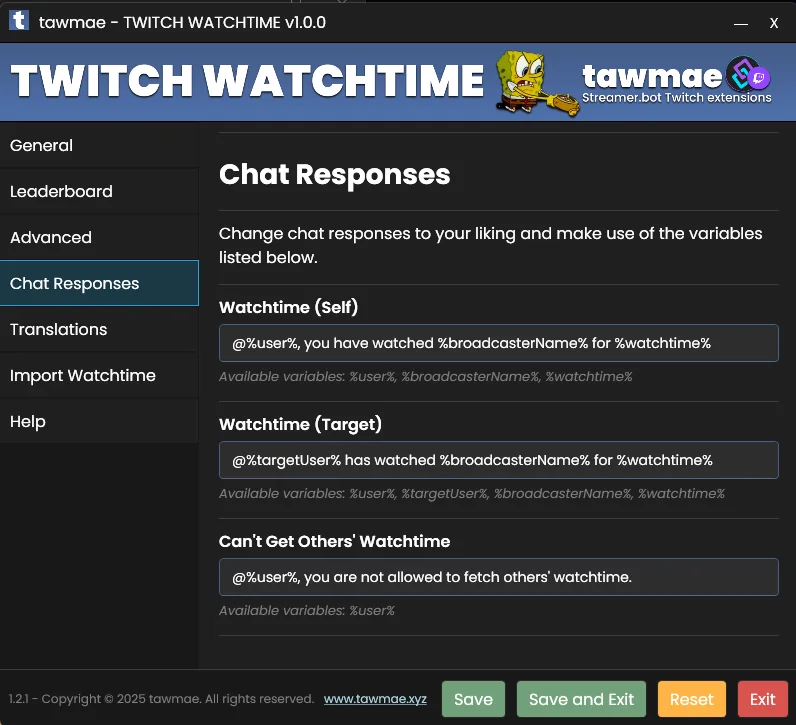This screenshot has height=725, width=796.
Task: Click the SpongeBob image in the banner
Action: (x=536, y=83)
